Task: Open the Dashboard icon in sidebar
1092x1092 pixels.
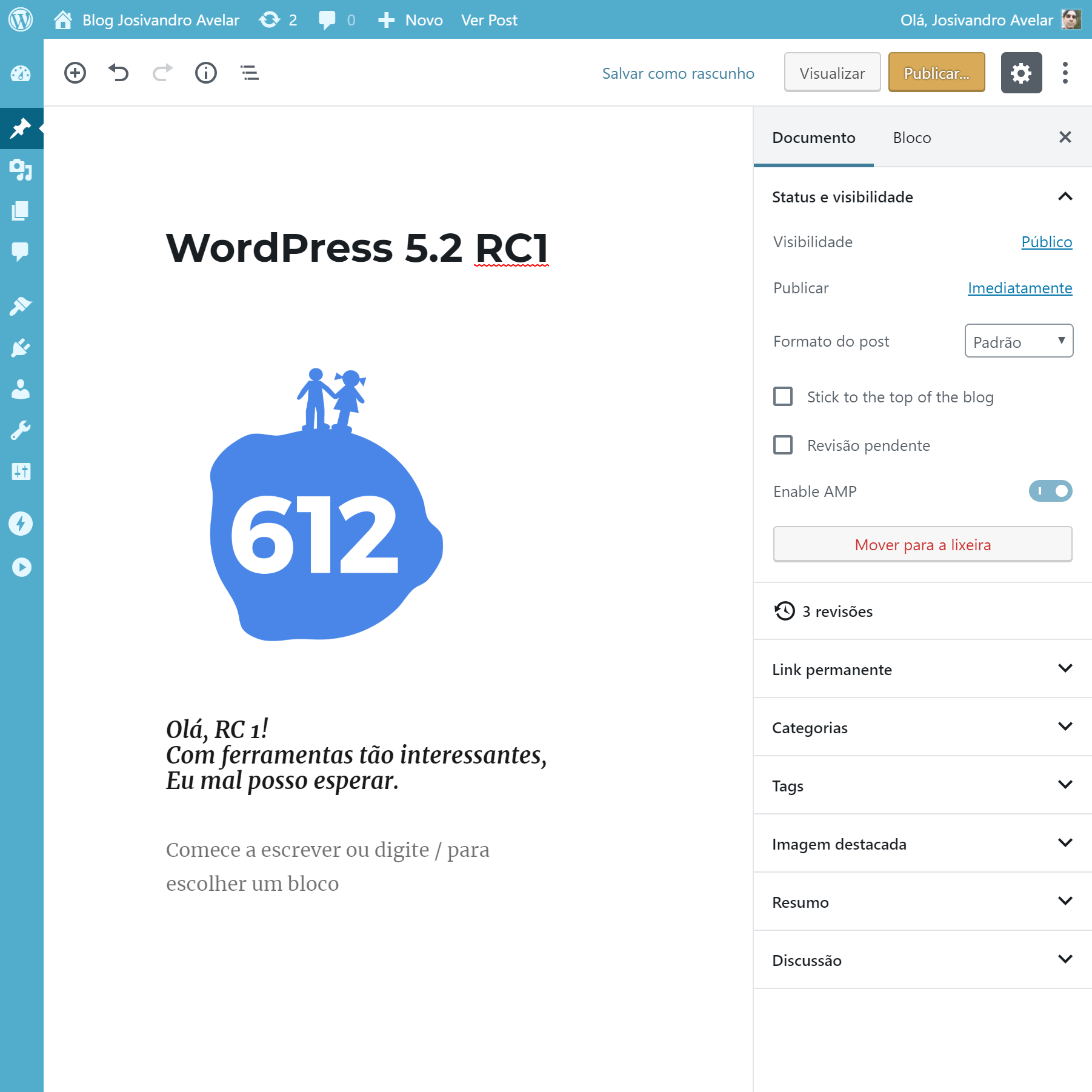Action: point(21,73)
